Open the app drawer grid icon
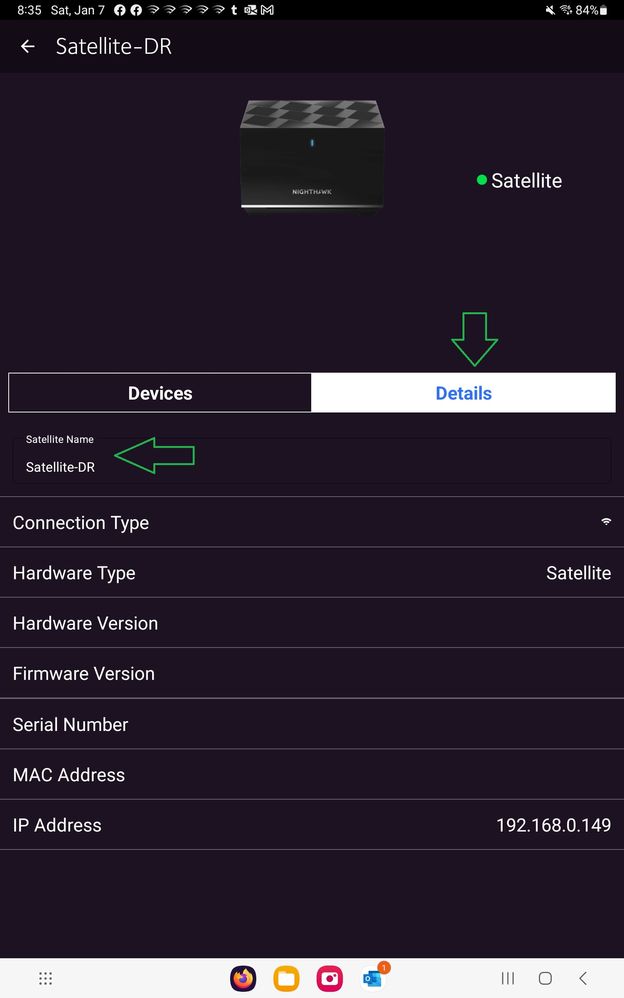This screenshot has width=624, height=998. [45, 978]
